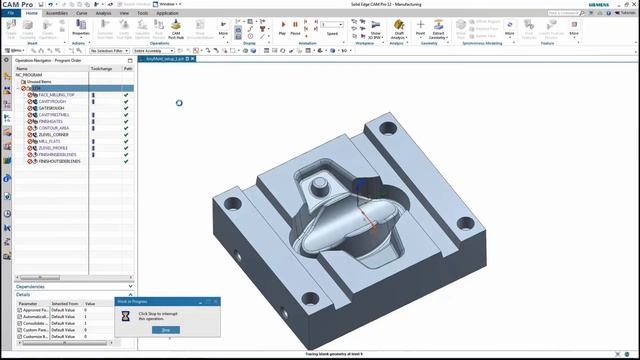Toggle the Customize B... parameter checkbox
The height and width of the screenshot is (360, 640).
point(20,336)
